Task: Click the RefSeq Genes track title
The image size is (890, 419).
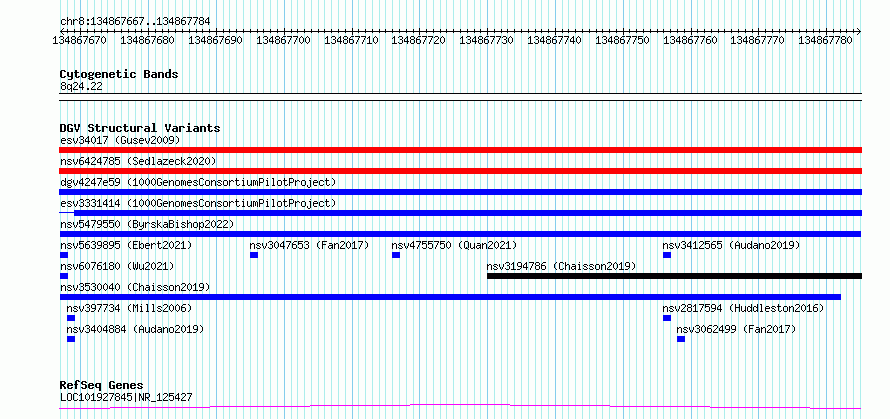Action: pos(101,385)
